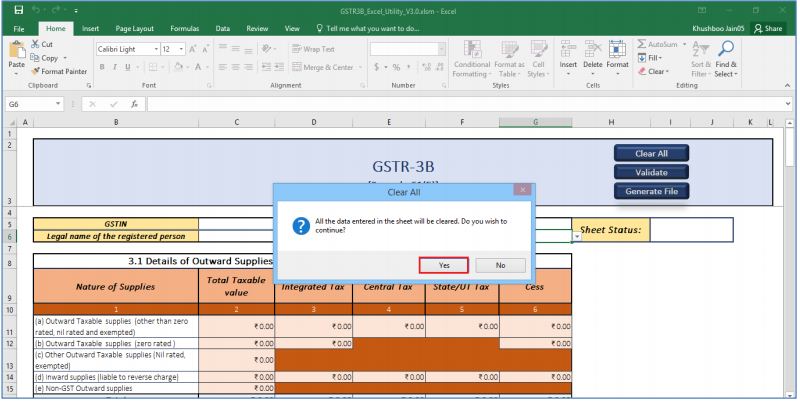Click the Name Box showing G6
Screen dimensions: 800x401
point(30,104)
